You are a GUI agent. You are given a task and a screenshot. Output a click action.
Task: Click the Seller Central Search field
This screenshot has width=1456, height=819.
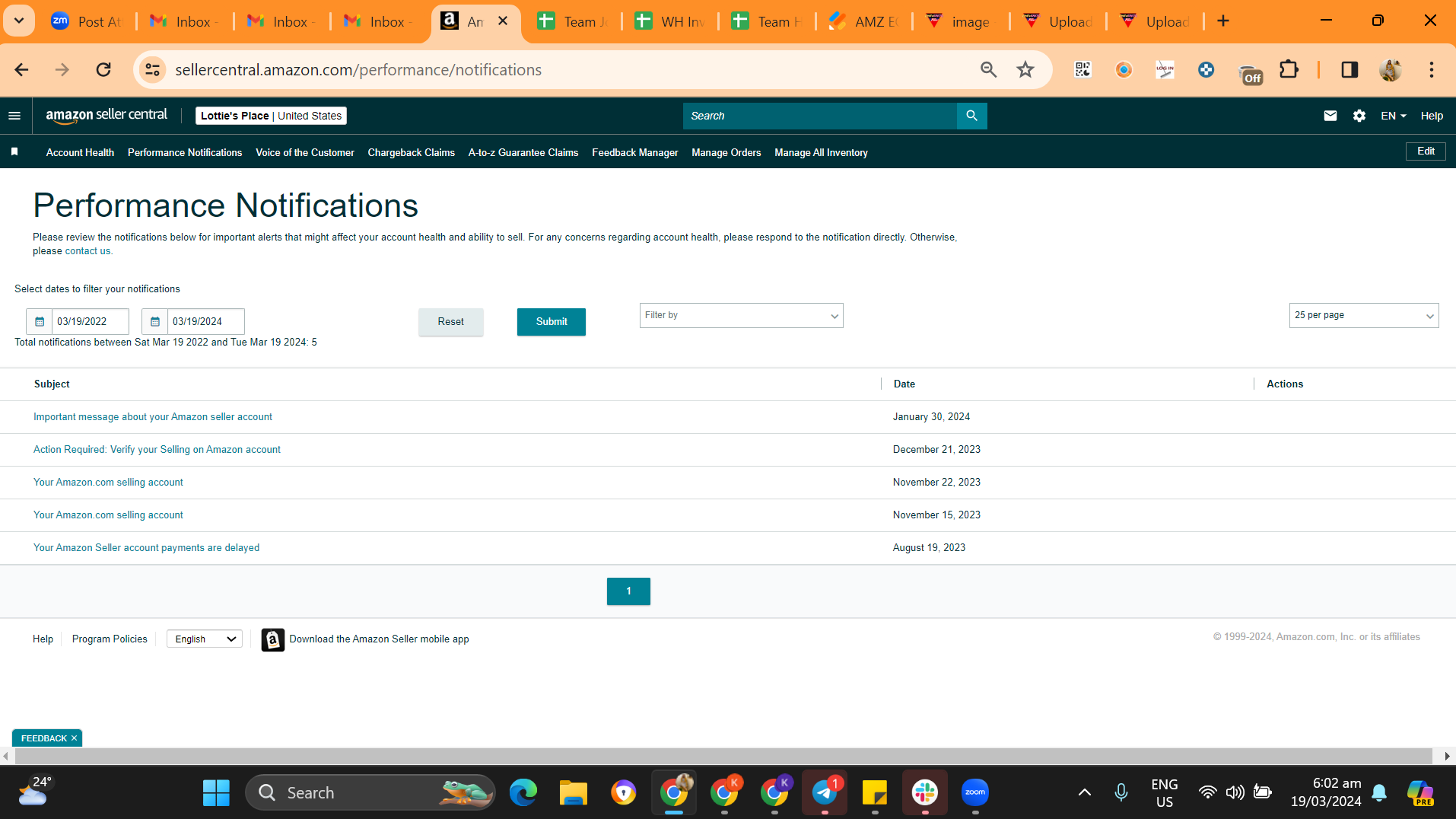click(820, 116)
